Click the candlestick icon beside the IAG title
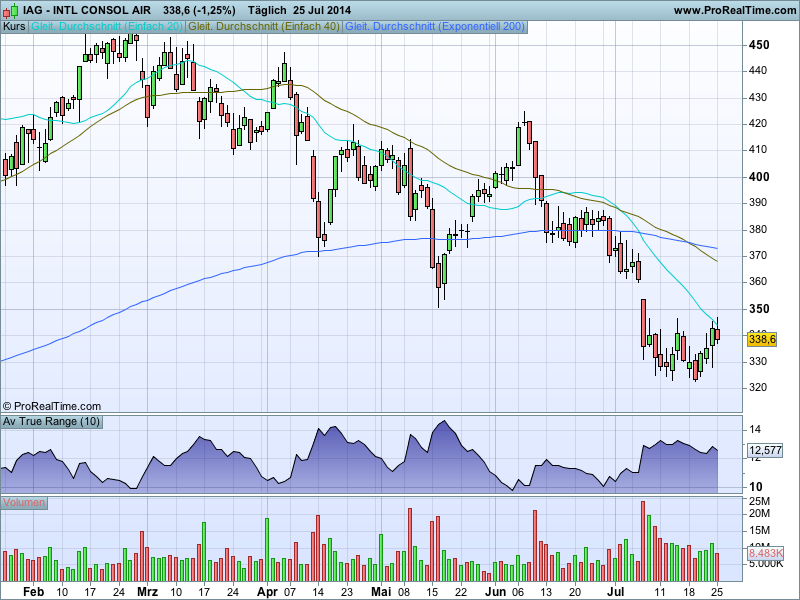Viewport: 800px width, 600px height. click(x=10, y=10)
